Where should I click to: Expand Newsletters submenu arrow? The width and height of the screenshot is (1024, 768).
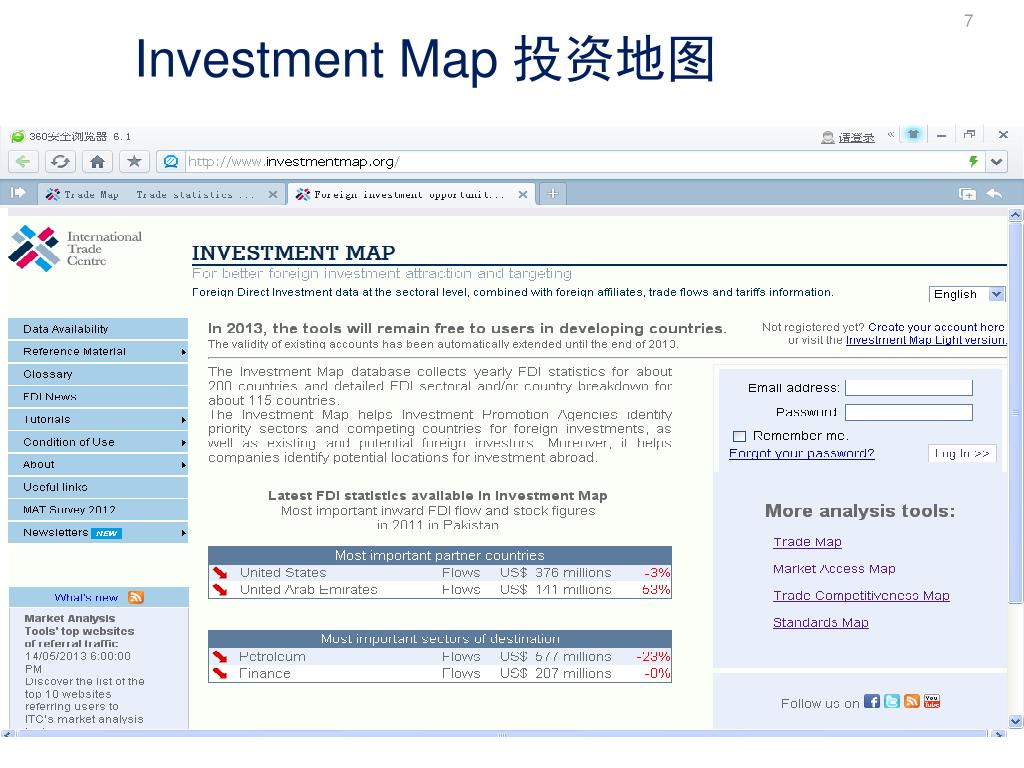[184, 533]
